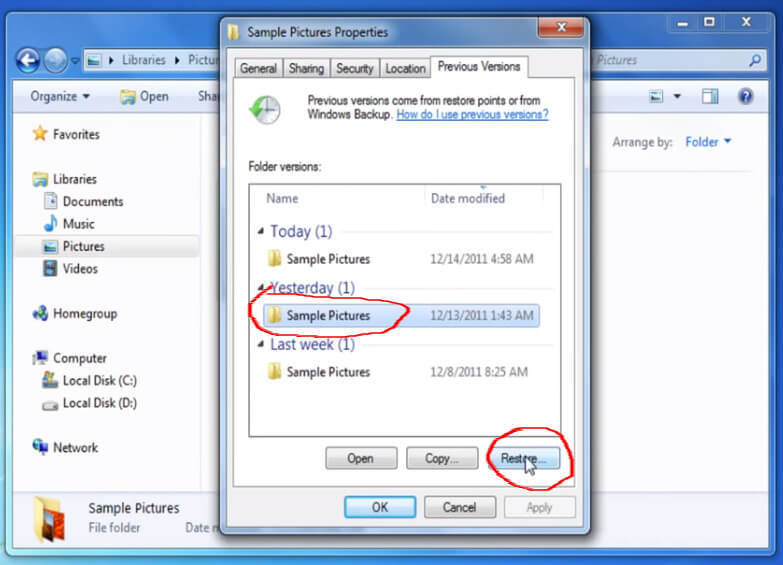Switch to the General tab
Viewport: 783px width, 565px height.
click(258, 68)
